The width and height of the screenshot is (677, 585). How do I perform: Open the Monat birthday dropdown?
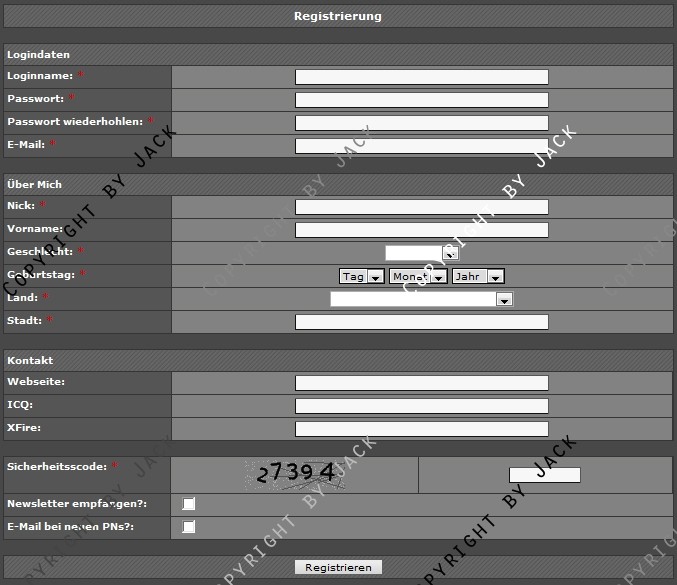click(417, 276)
